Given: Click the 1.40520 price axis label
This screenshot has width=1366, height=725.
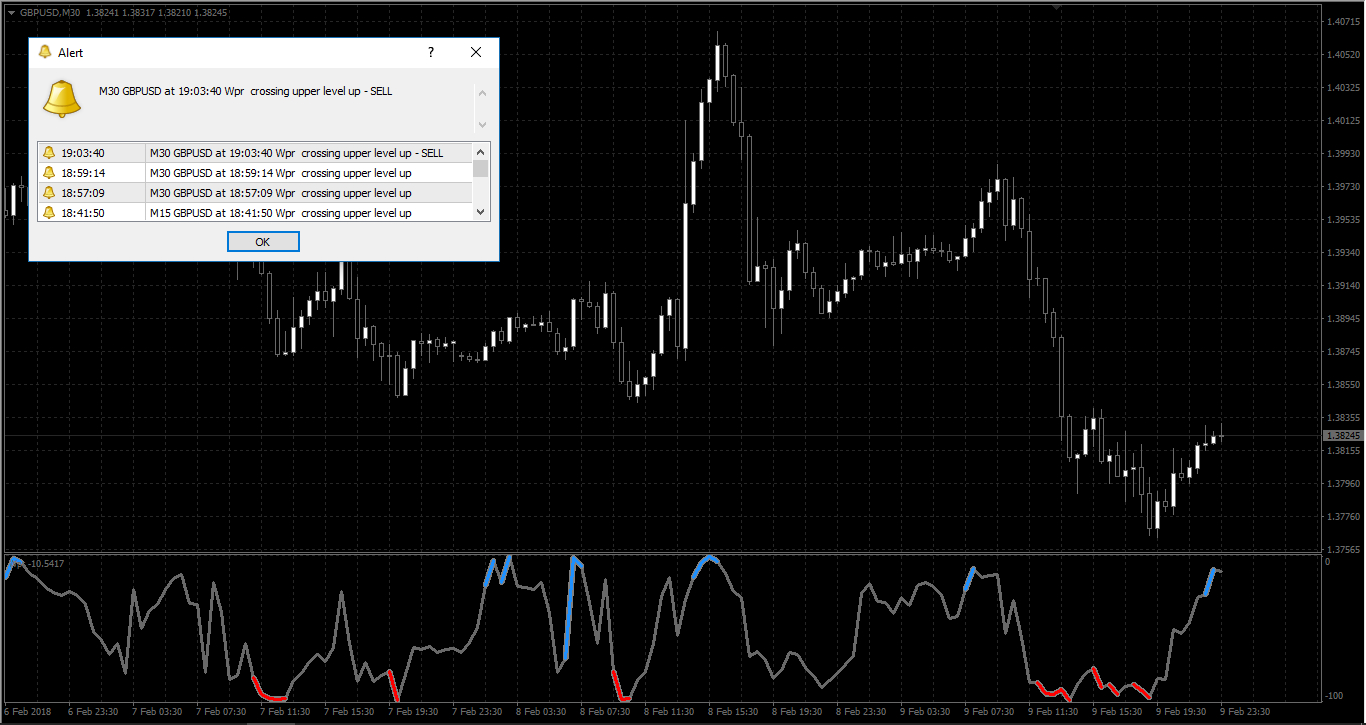Looking at the screenshot, I should coord(1343,54).
